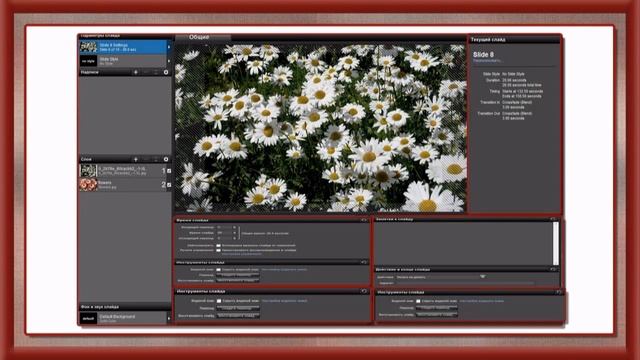
Task: Click the Slide 8 title in Текущий слайд panel
Action: click(x=483, y=54)
